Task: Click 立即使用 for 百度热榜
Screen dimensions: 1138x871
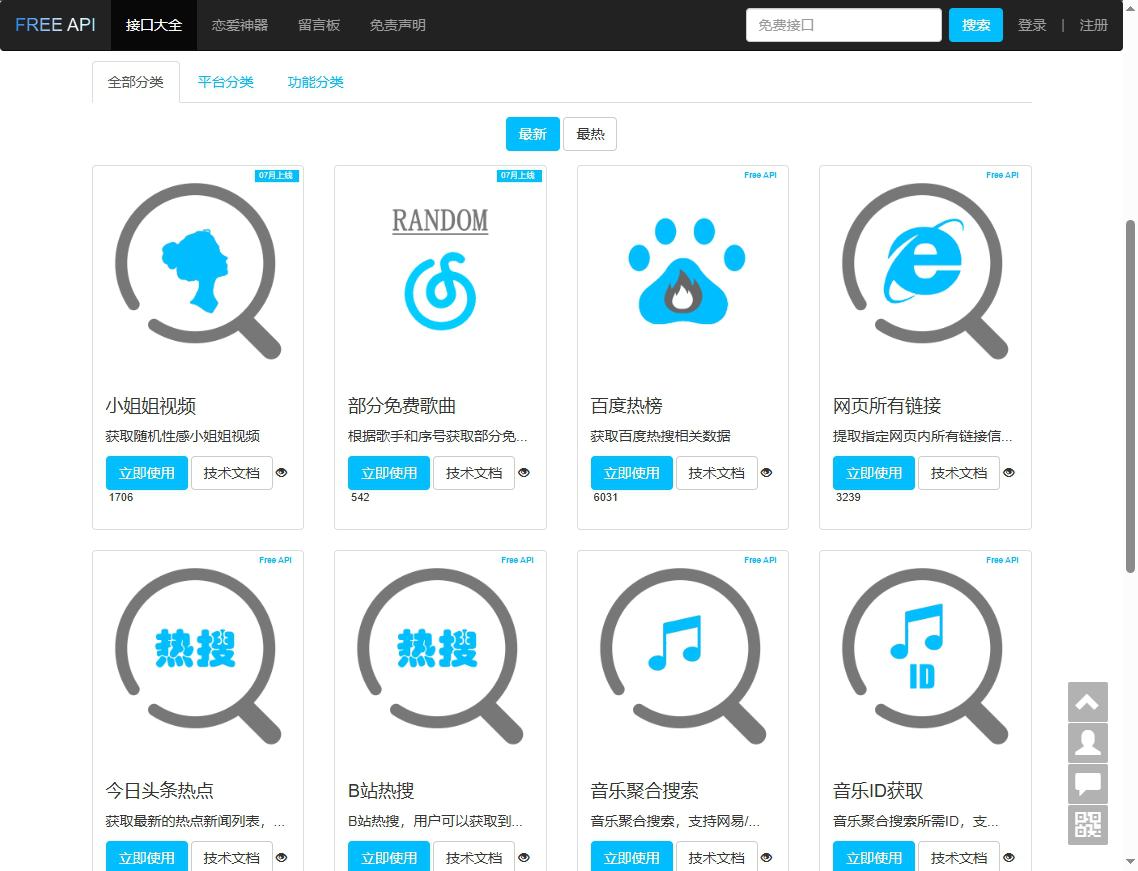Action: [x=631, y=473]
